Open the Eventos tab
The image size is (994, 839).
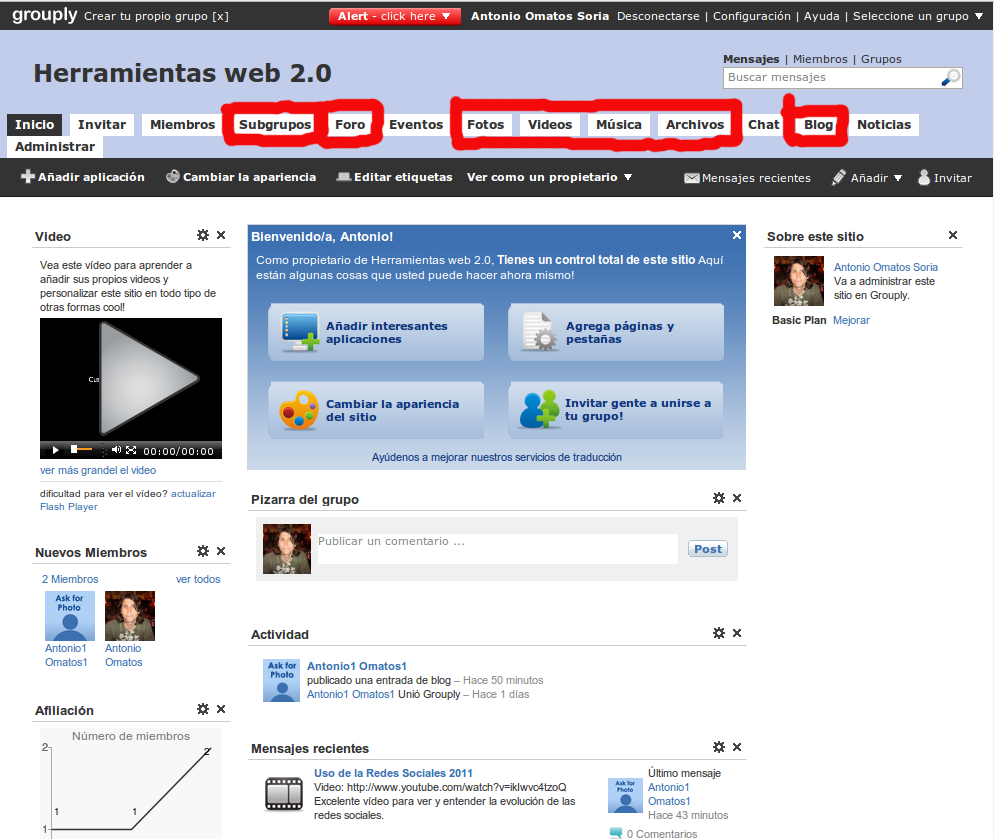[x=416, y=124]
